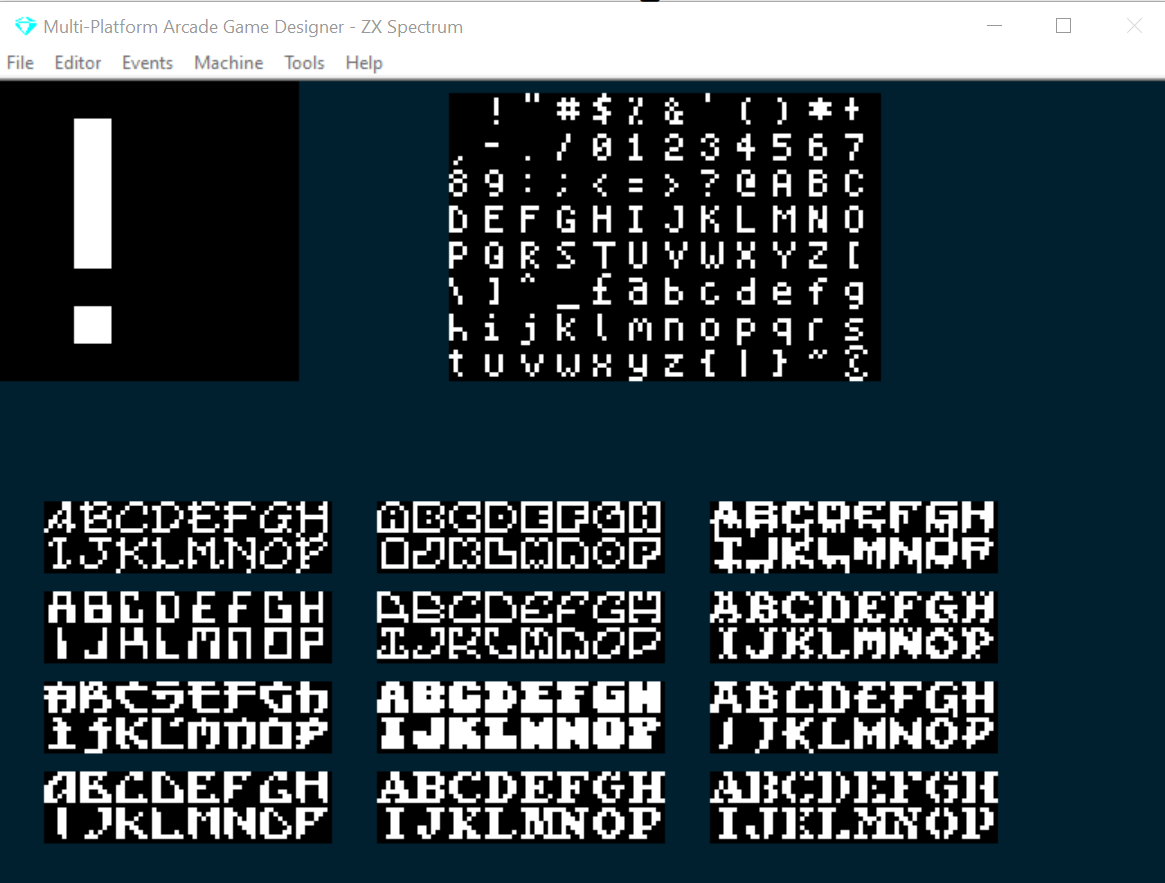The image size is (1165, 883).
Task: Select the heavy bold font preset, third row middle
Action: point(520,717)
